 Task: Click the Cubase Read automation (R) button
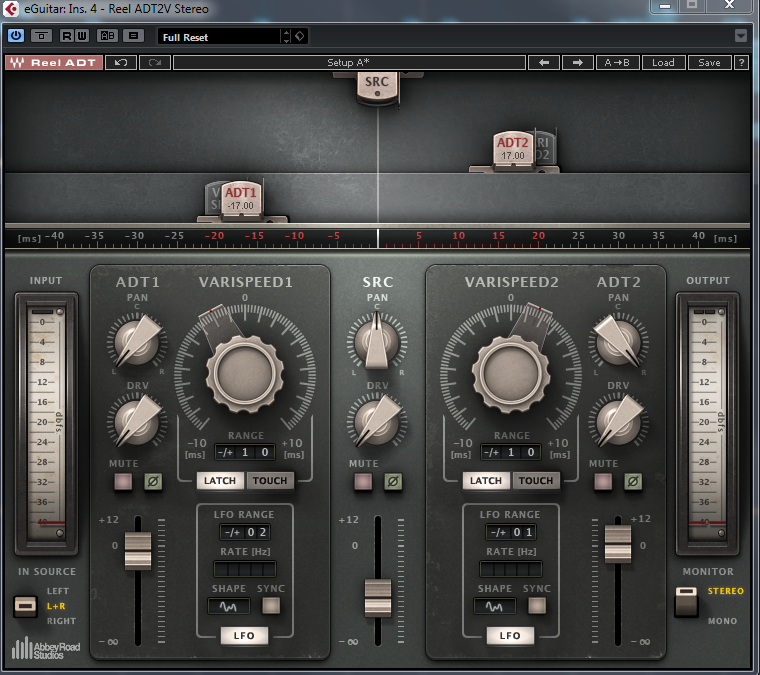click(x=67, y=36)
